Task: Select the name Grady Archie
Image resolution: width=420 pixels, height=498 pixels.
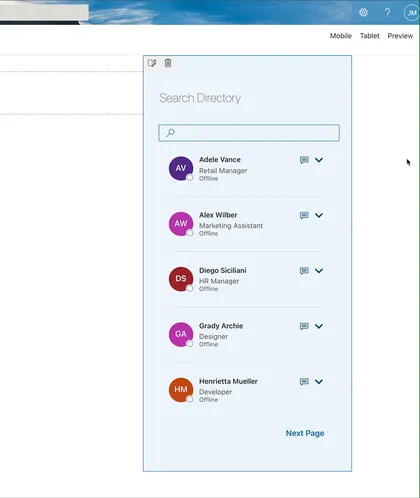Action: coord(221,326)
